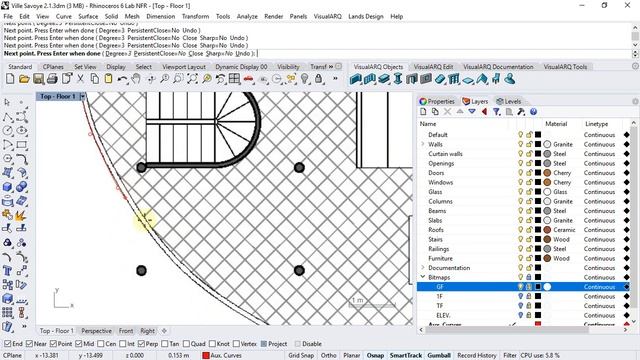Toggle Gumball in status bar
The height and width of the screenshot is (360, 640).
[439, 356]
